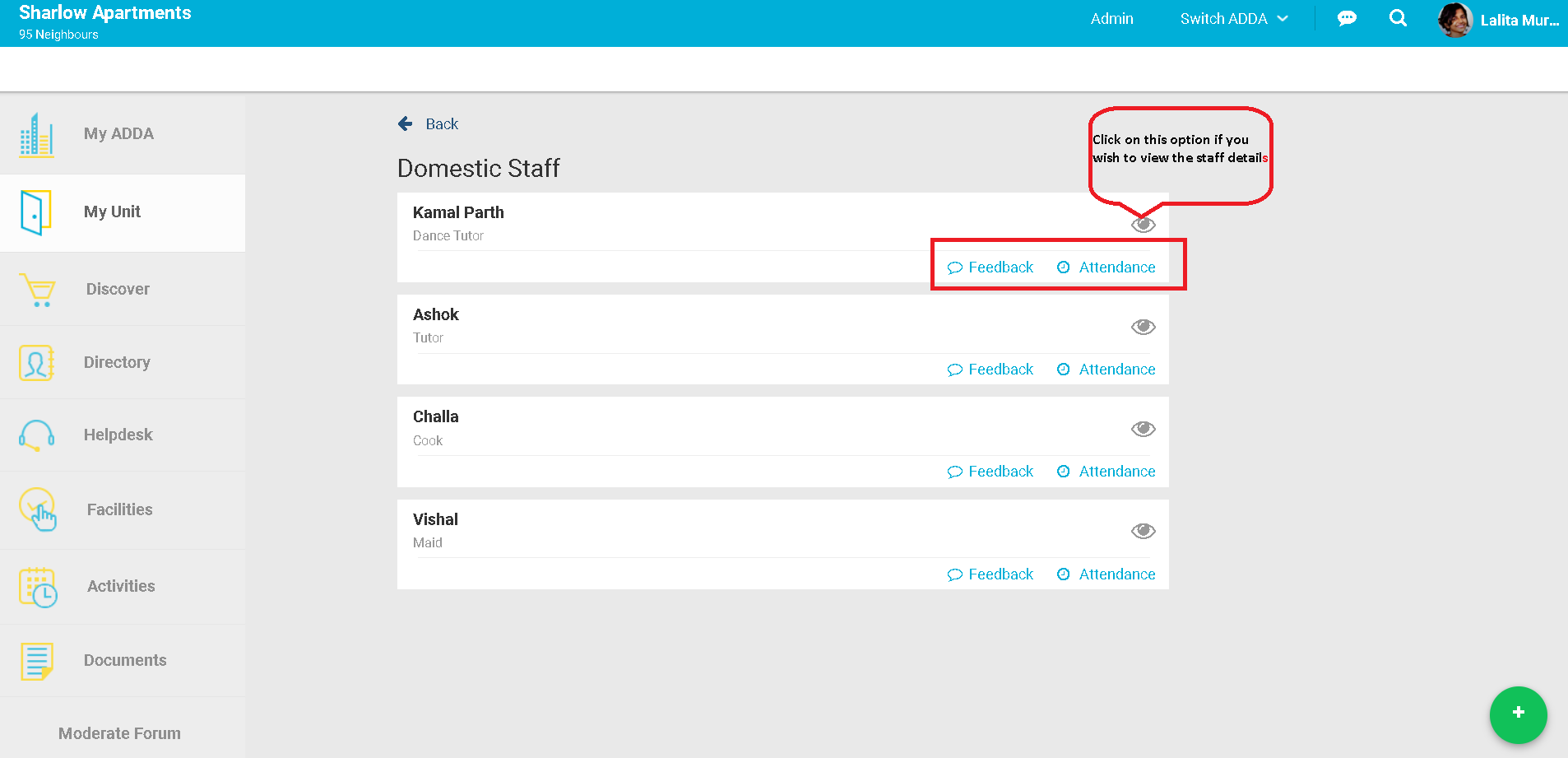View Challa staff details eye icon
Viewport: 1568px width, 758px height.
pyautogui.click(x=1144, y=429)
